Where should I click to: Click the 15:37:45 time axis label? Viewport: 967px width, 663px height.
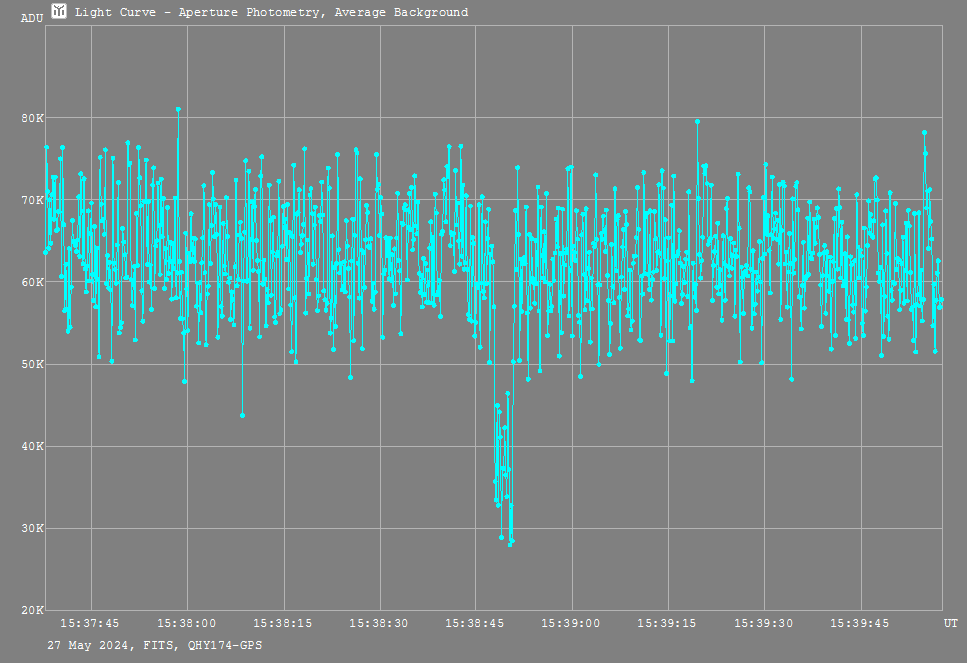[90, 624]
